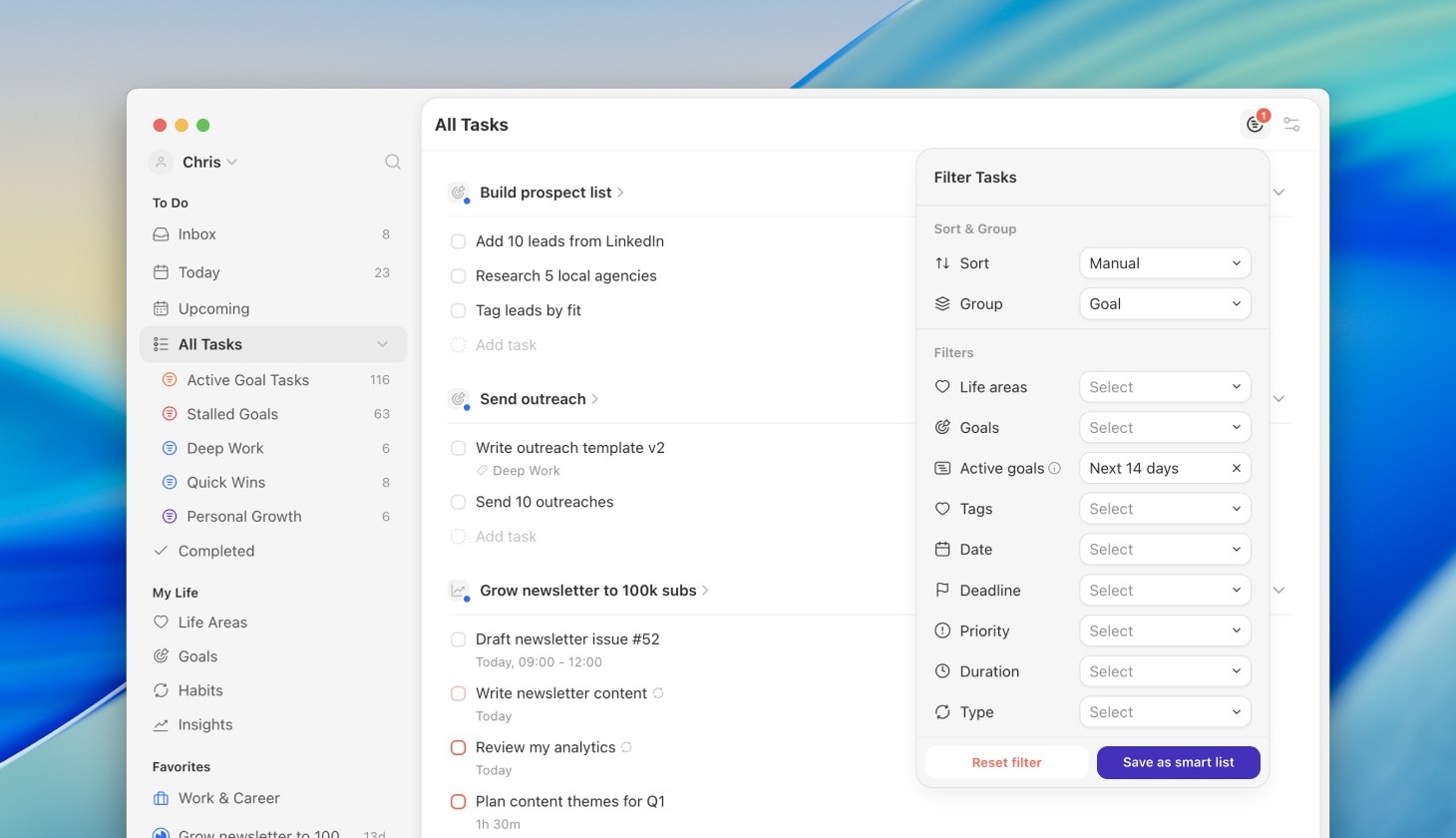Viewport: 1456px width, 838px height.
Task: Open the Date filter dropdown
Action: 1165,550
